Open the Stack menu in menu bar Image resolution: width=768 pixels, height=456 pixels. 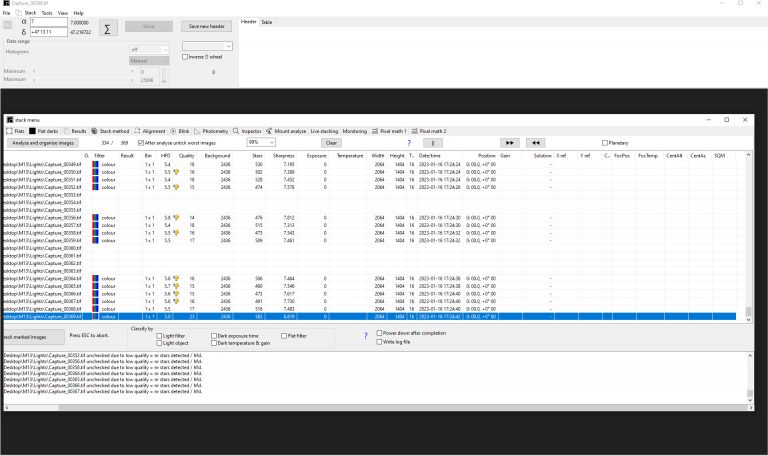29,13
